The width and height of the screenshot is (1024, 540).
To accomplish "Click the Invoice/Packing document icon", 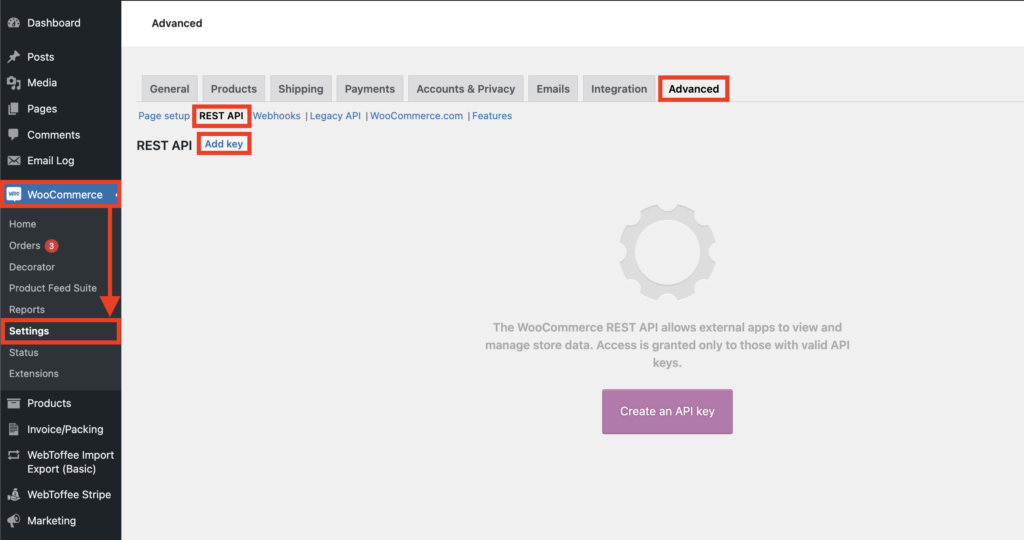I will click(14, 430).
